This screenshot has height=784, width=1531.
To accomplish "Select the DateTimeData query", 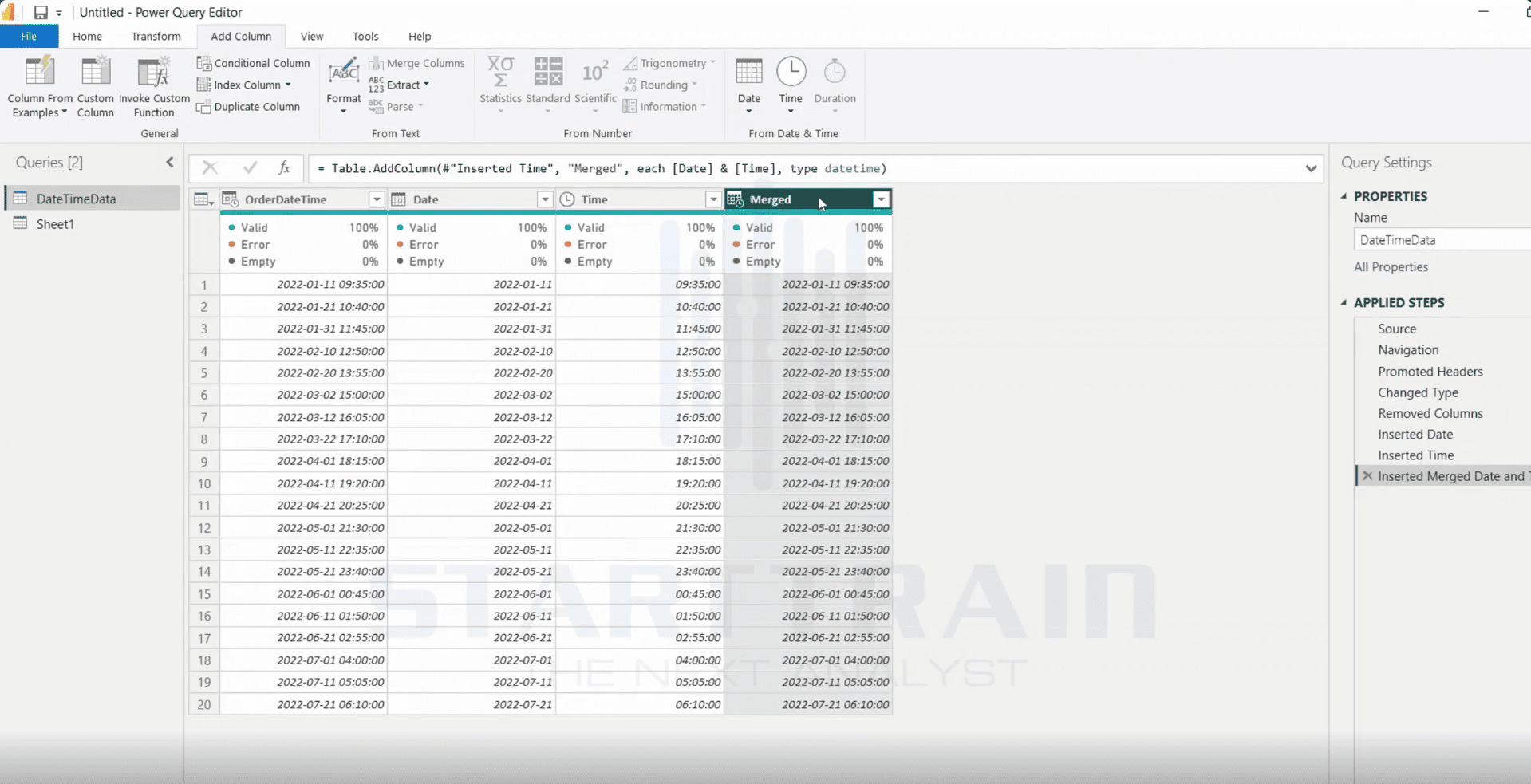I will pos(93,199).
